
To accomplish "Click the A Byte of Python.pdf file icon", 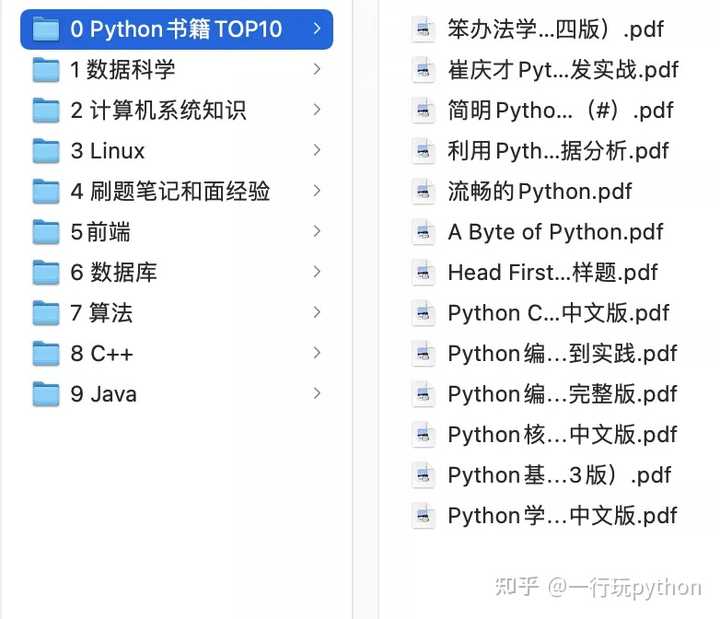I will [424, 232].
